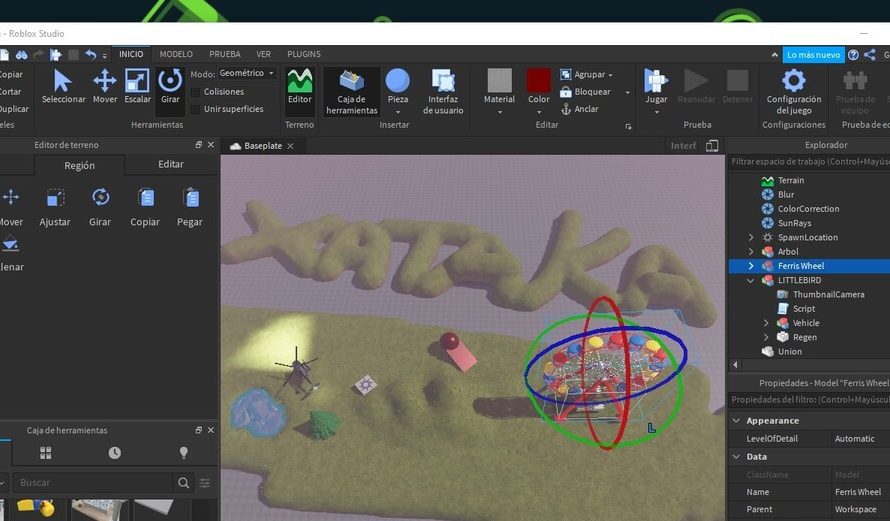Click the Jugar play button

coord(656,87)
